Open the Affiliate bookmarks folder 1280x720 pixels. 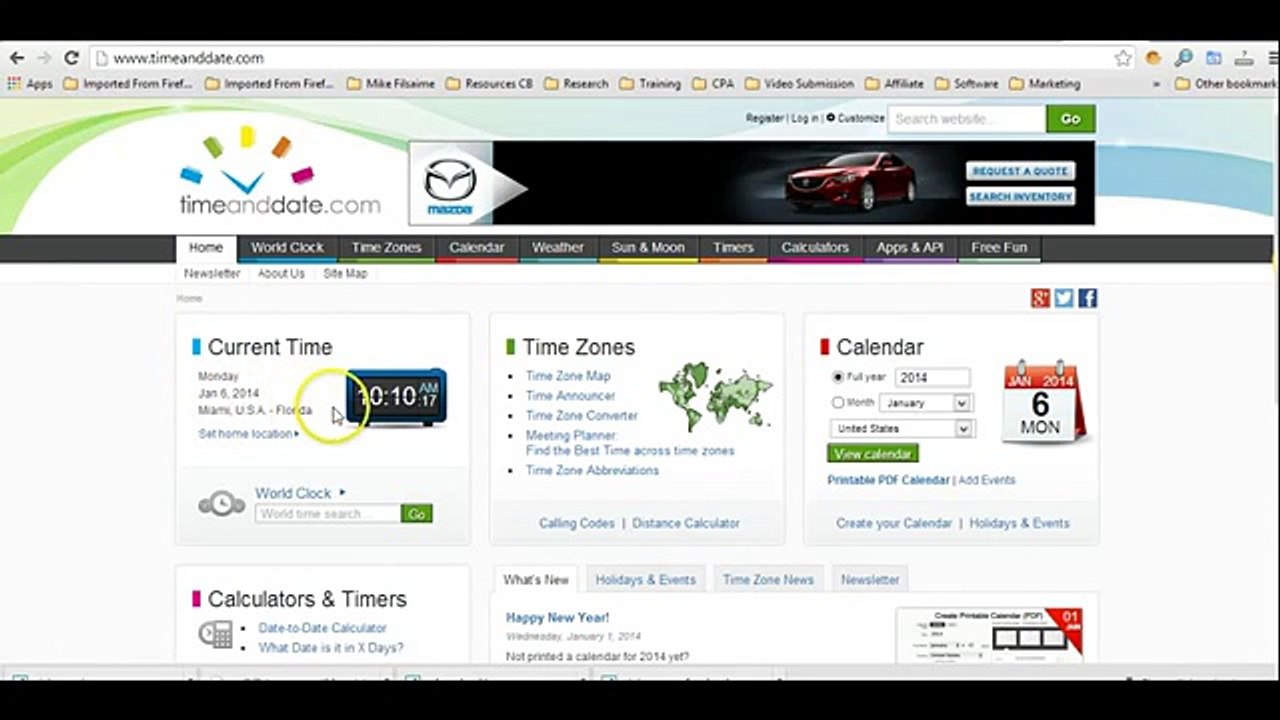click(x=894, y=84)
